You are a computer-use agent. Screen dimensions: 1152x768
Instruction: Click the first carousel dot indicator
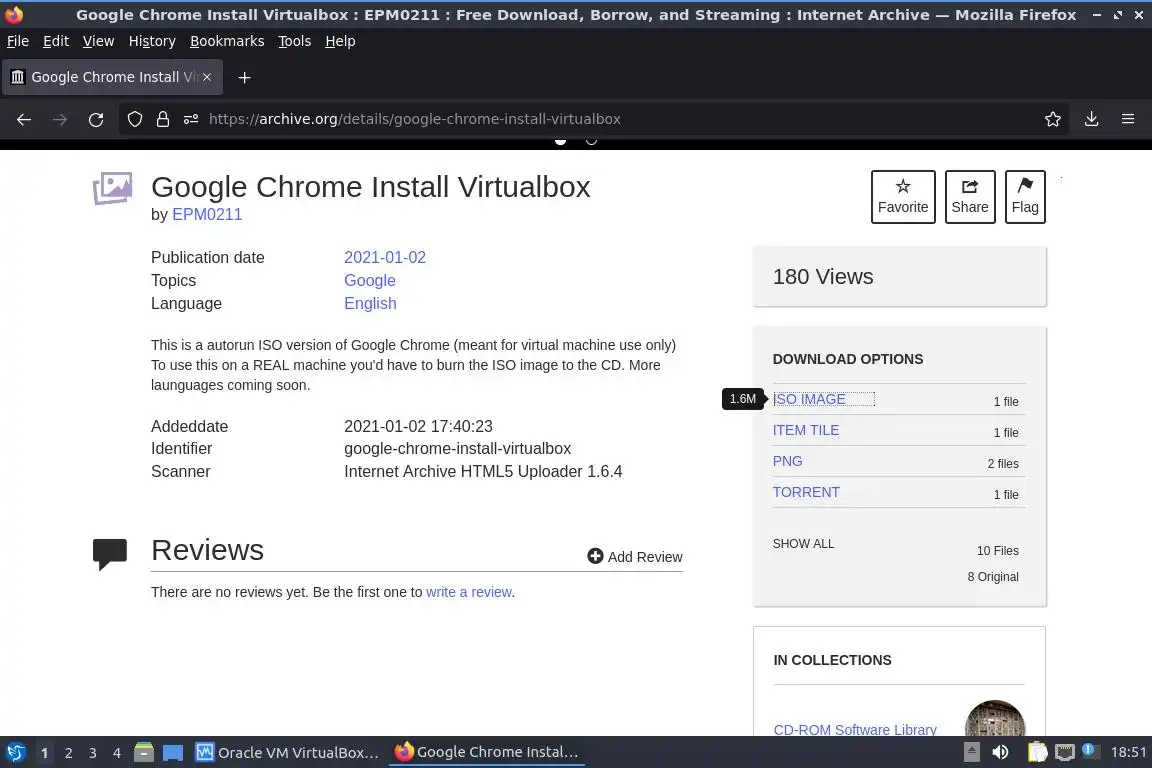(561, 140)
